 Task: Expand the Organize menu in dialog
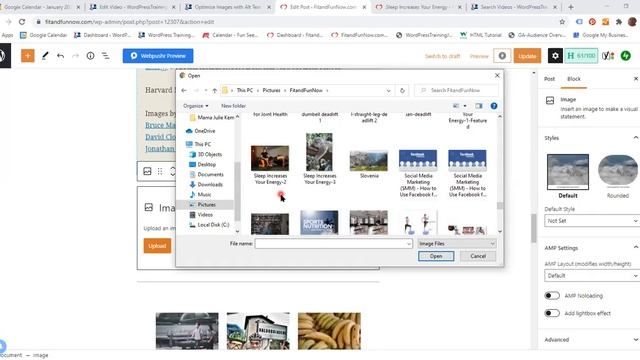(x=196, y=106)
